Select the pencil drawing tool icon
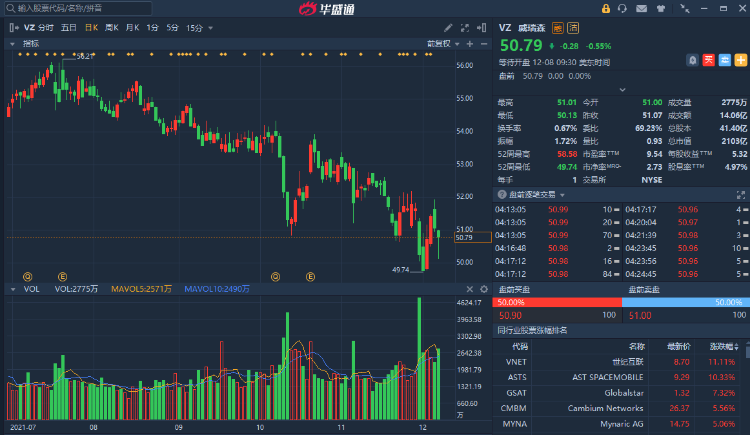 448,28
